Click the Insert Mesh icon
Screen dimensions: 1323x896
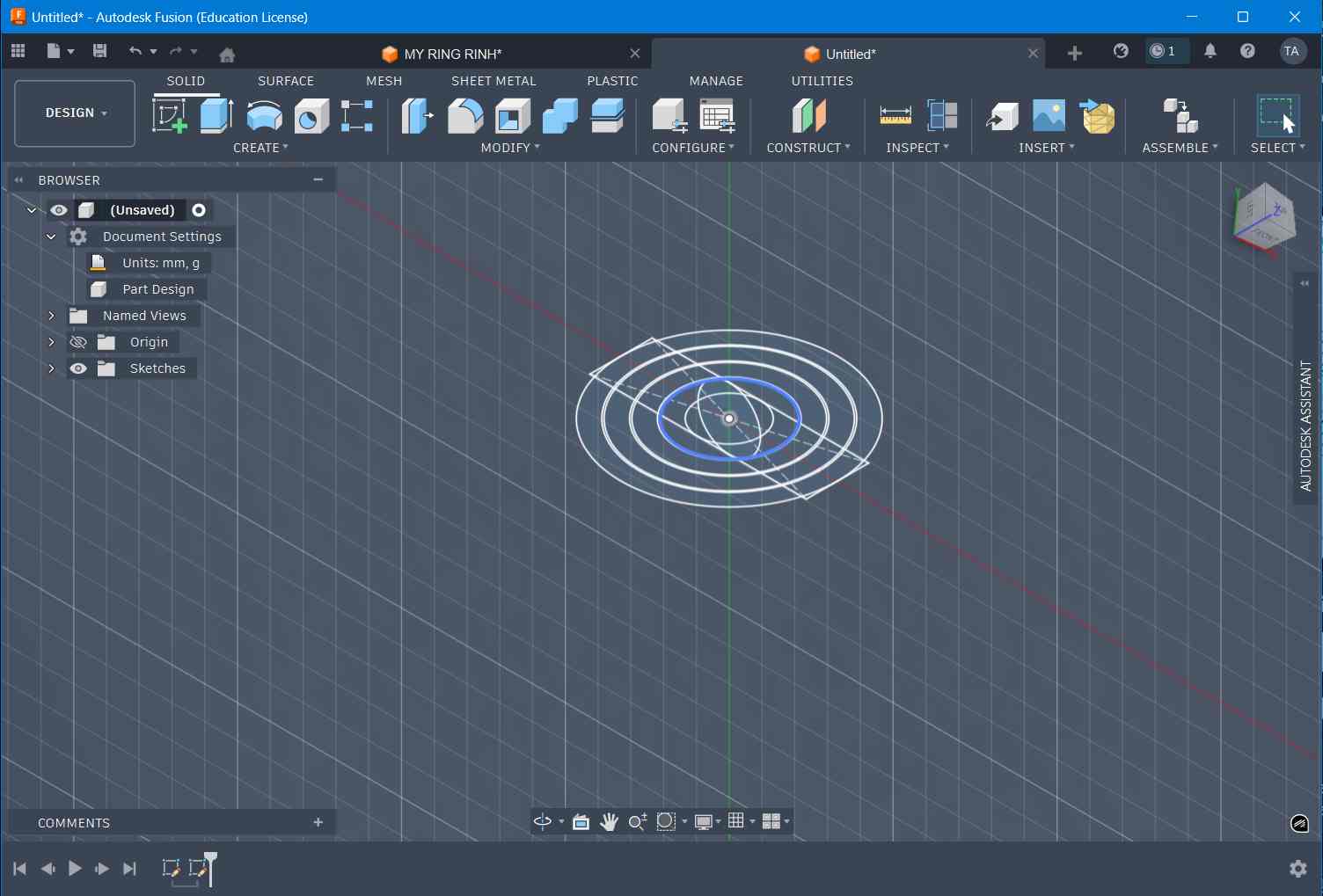[x=1097, y=115]
